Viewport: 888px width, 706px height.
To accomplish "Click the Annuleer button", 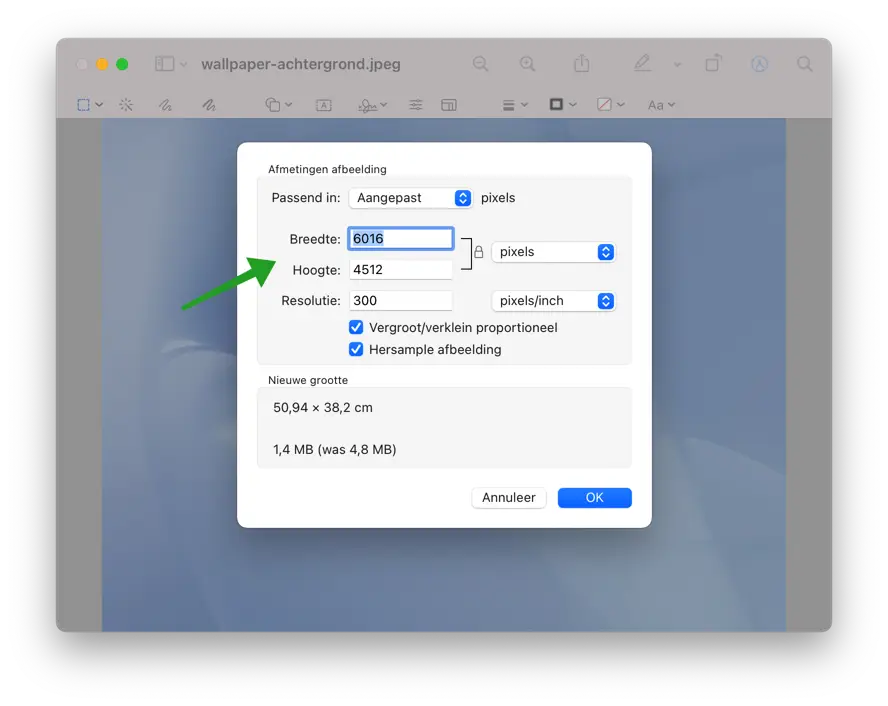I will click(x=509, y=498).
